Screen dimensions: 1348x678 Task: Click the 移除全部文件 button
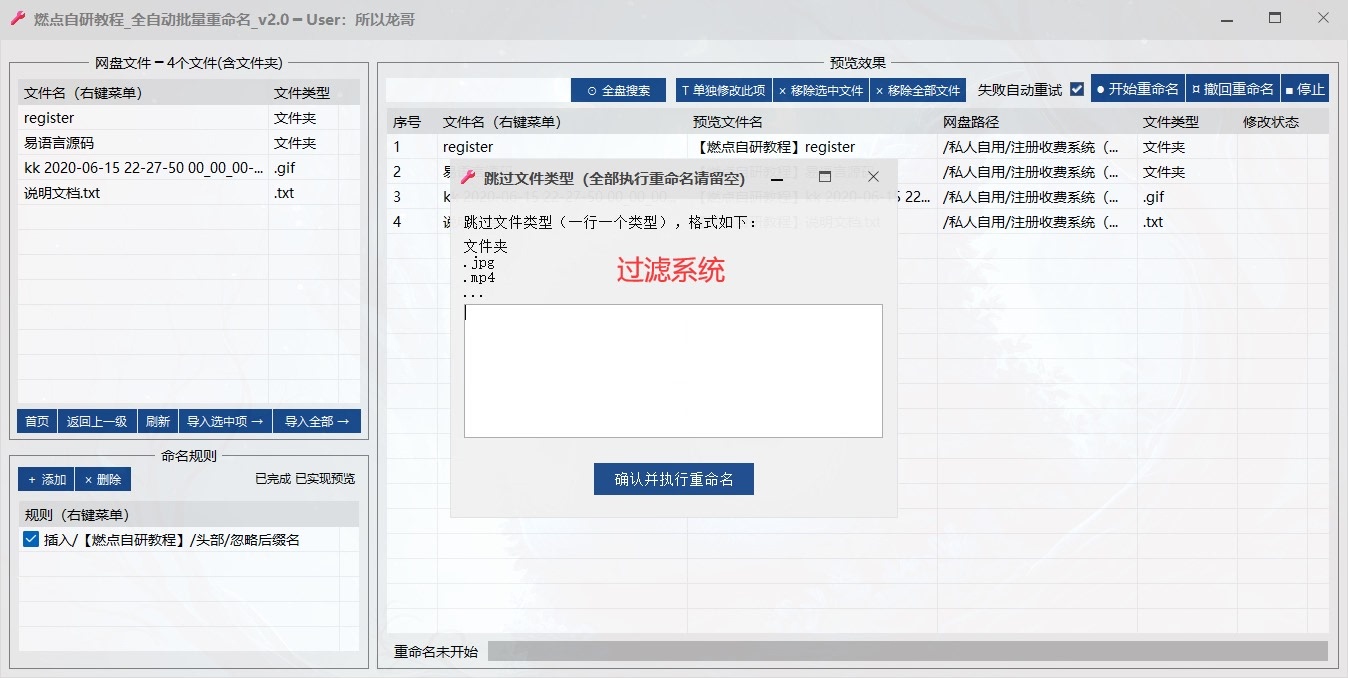(x=917, y=90)
